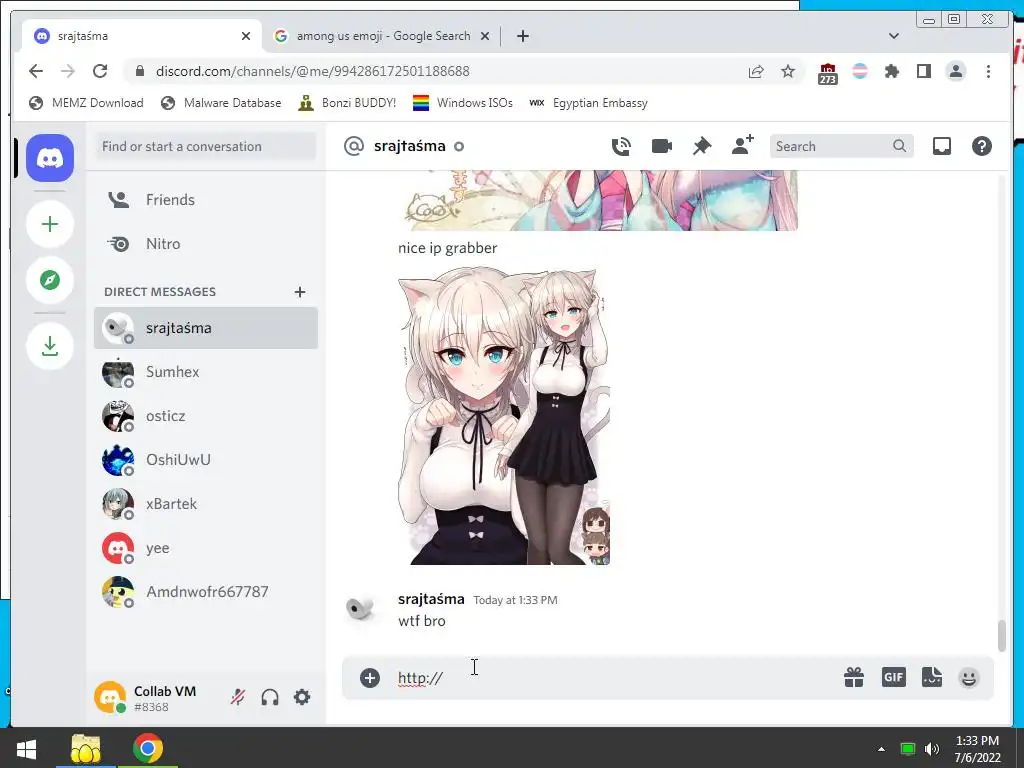Image resolution: width=1024 pixels, height=768 pixels.
Task: Click the chat Search box
Action: click(841, 146)
